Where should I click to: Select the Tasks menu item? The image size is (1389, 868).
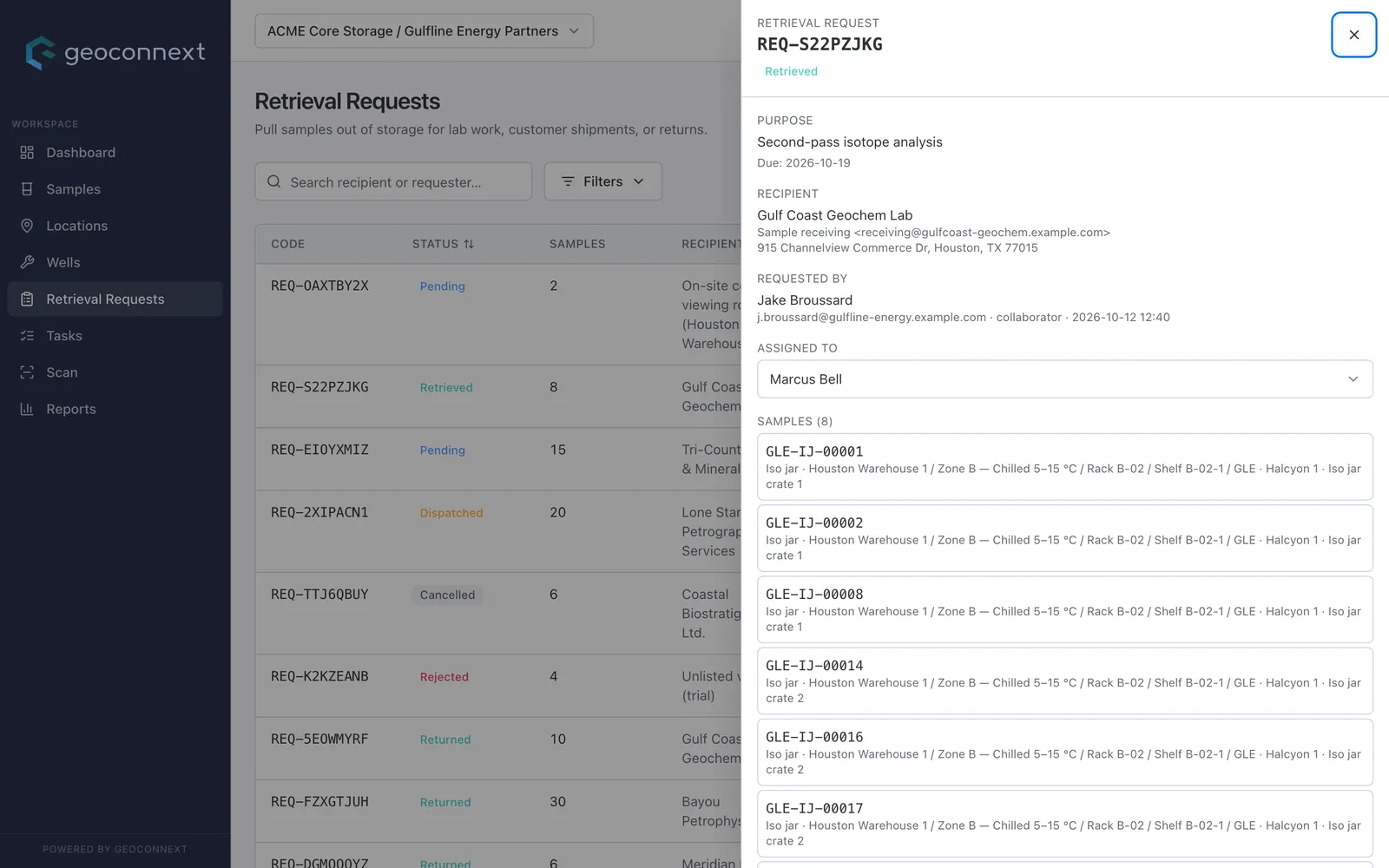(x=115, y=336)
